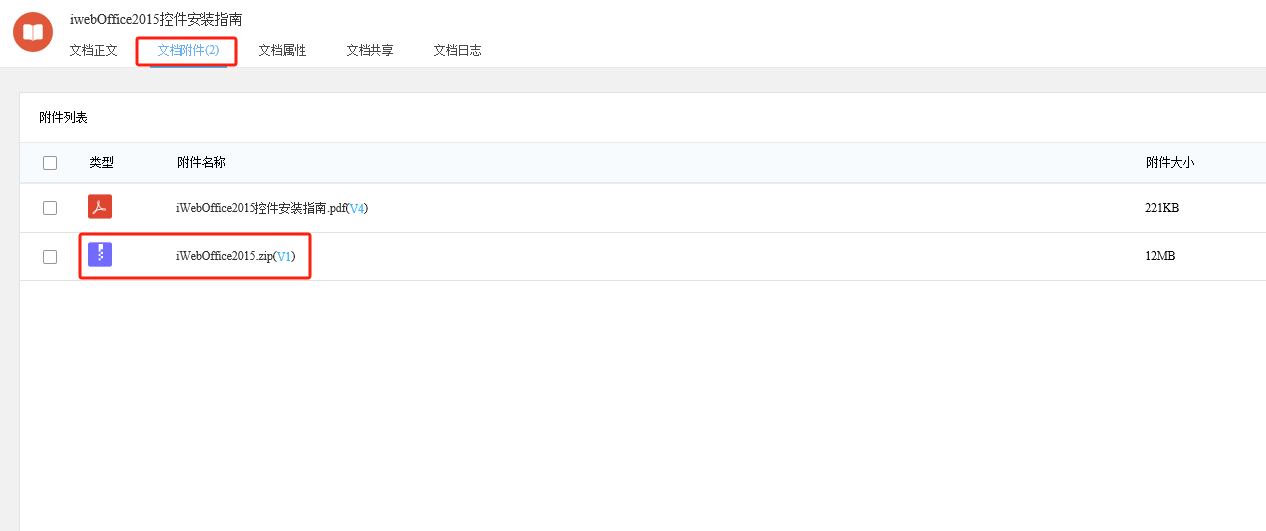Toggle the select-all checkbox in table header
The width and height of the screenshot is (1266, 531).
click(x=50, y=163)
